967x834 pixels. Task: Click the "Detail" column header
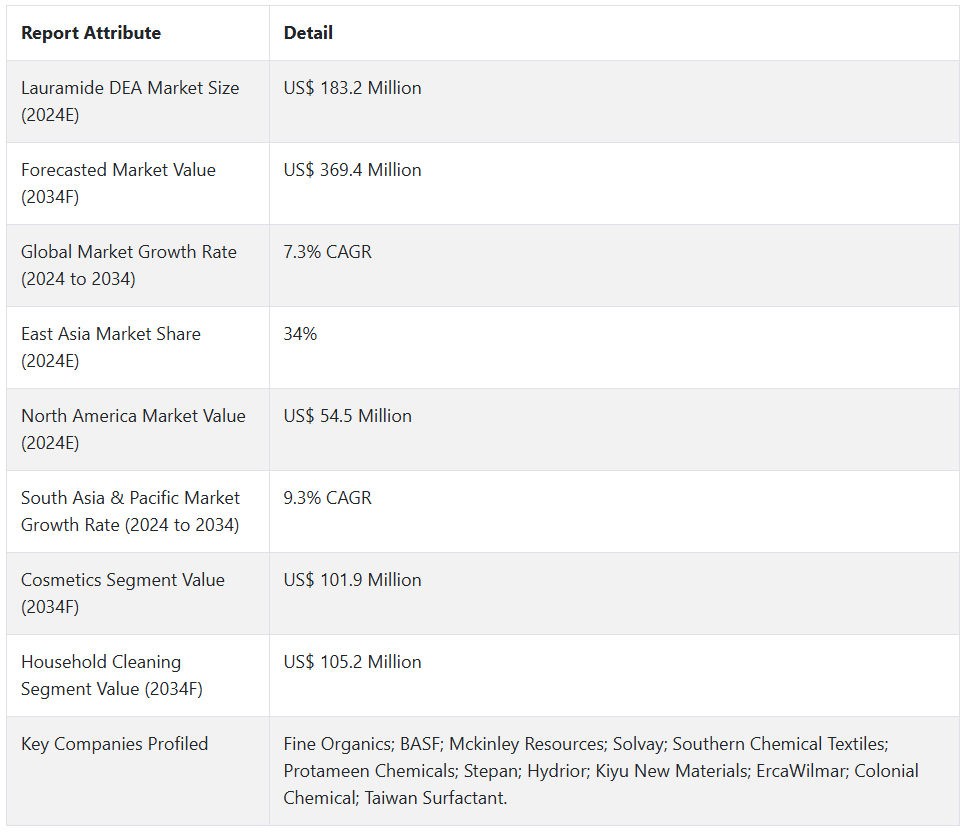(x=308, y=33)
